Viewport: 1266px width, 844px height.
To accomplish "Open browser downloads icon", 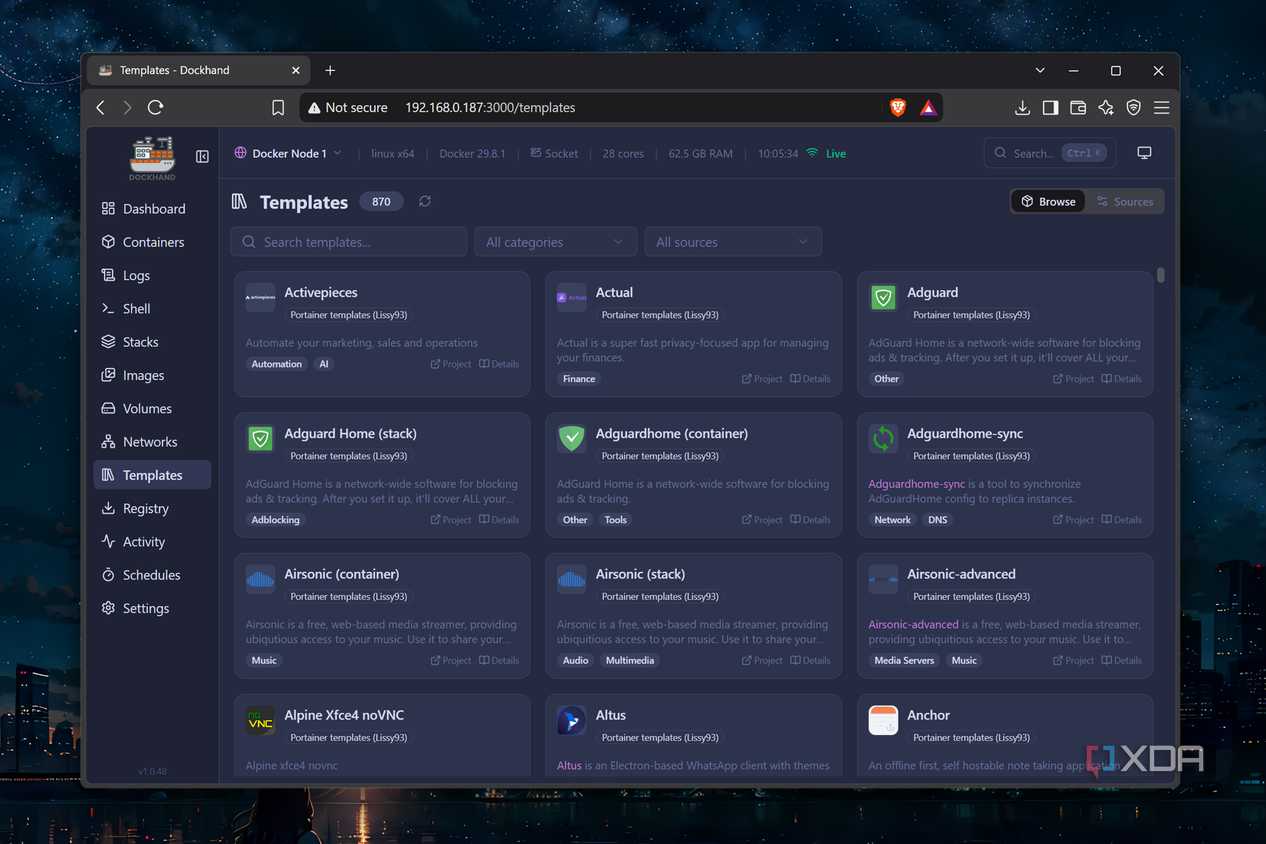I will point(1022,107).
